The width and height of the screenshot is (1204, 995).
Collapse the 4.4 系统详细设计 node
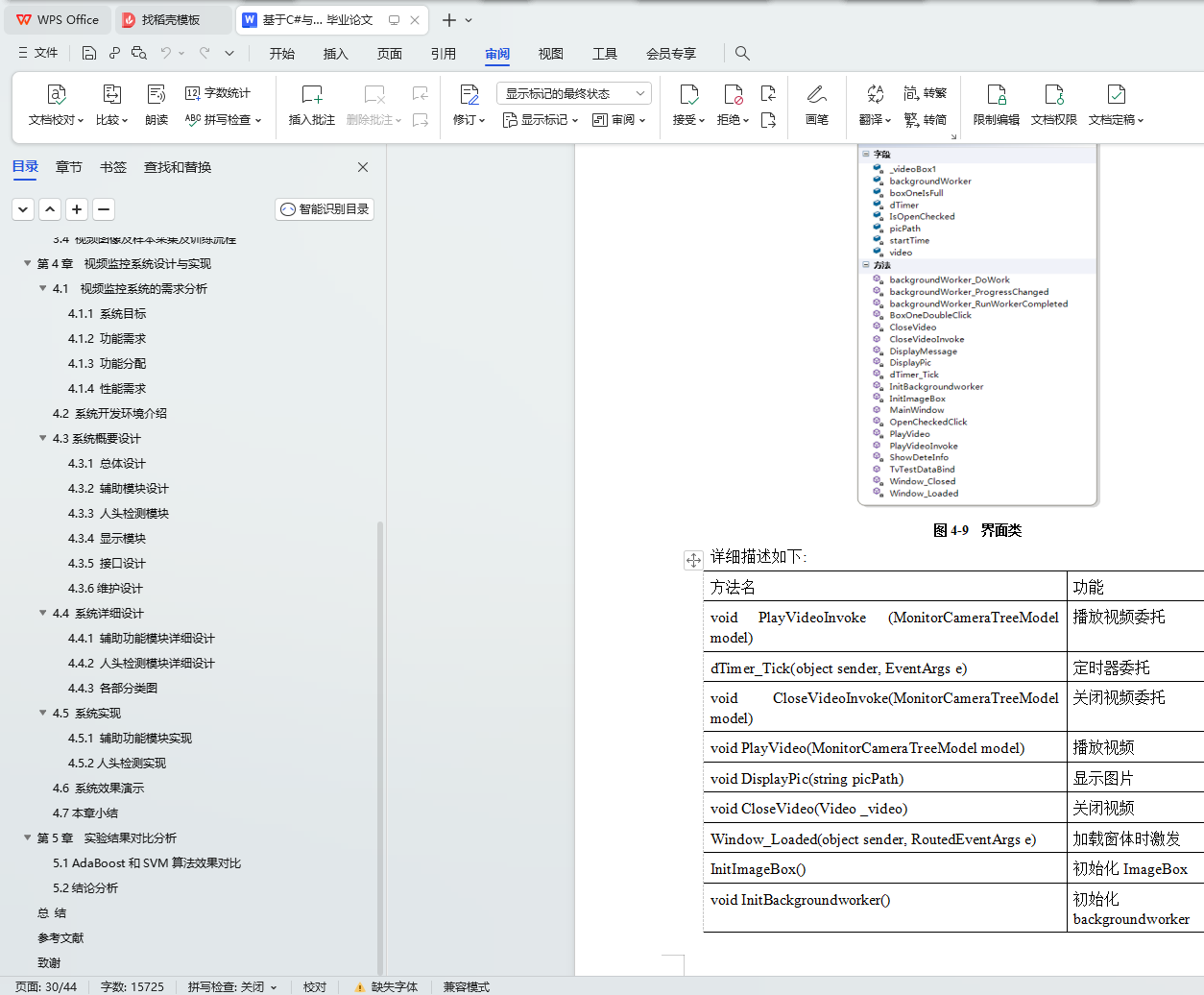pos(43,613)
